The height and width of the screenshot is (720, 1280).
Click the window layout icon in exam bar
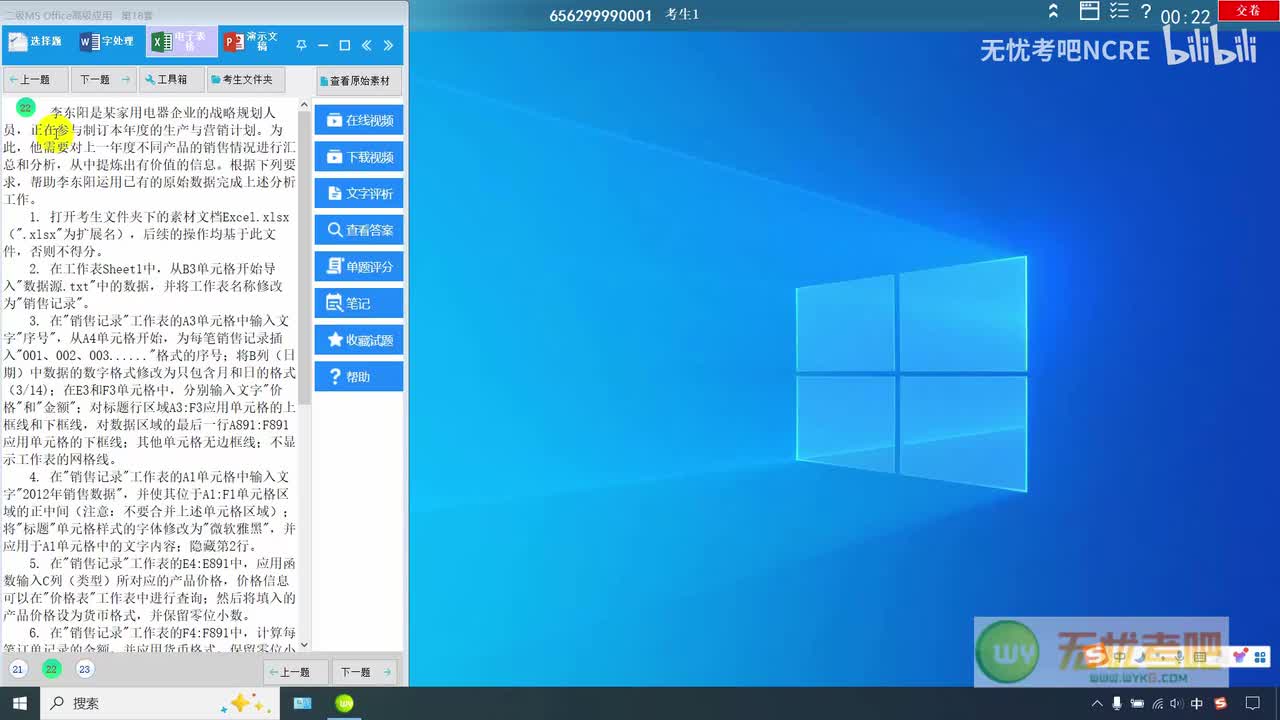1090,12
